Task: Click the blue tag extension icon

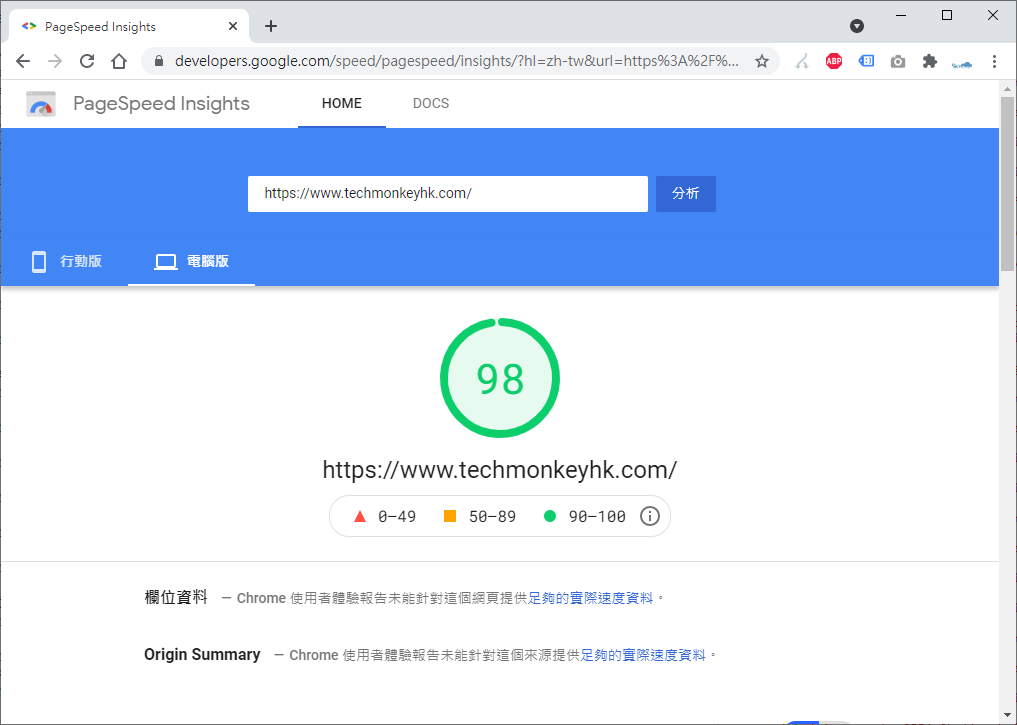Action: [866, 61]
